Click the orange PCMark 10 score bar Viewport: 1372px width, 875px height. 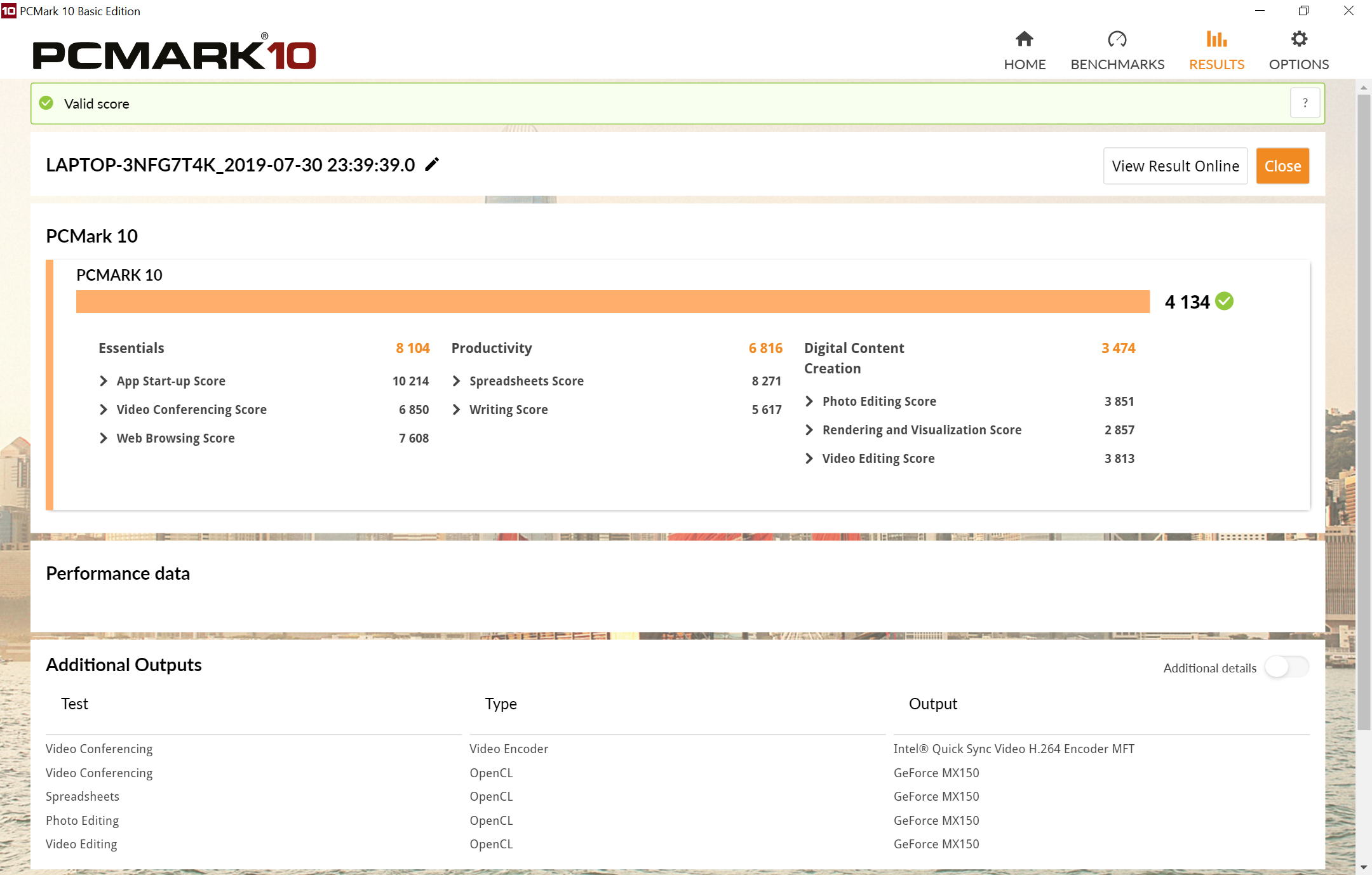(613, 302)
